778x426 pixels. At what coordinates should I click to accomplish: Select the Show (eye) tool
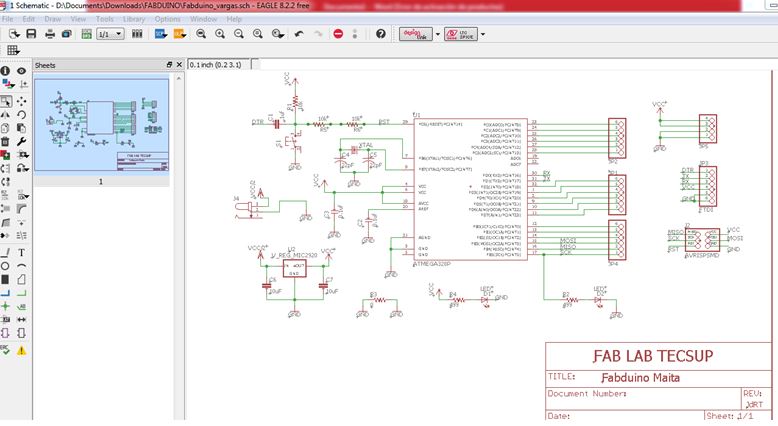[x=21, y=72]
